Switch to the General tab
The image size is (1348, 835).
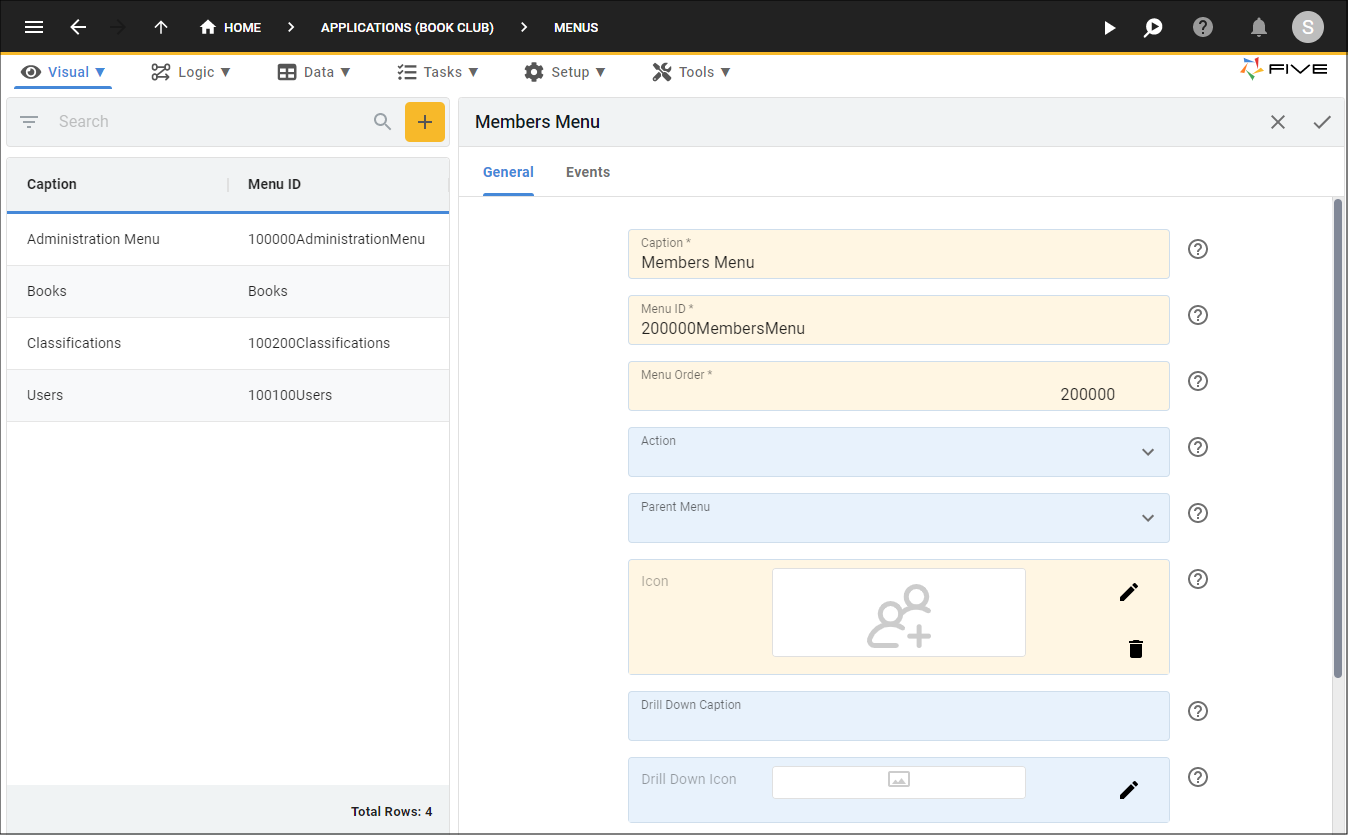508,172
